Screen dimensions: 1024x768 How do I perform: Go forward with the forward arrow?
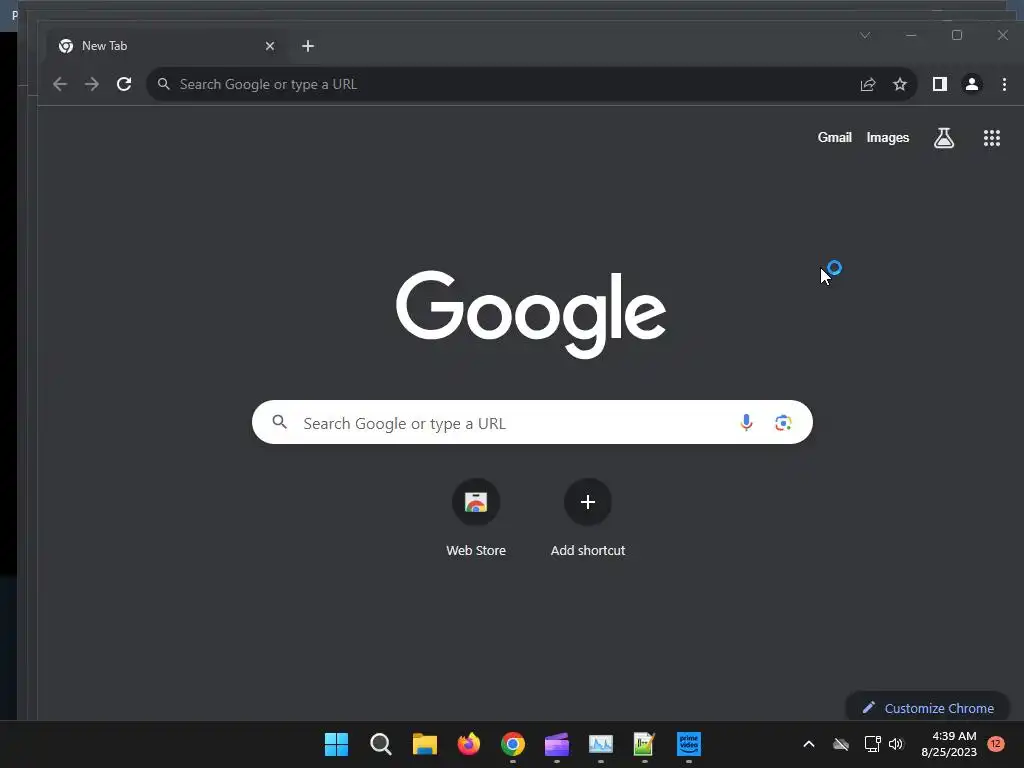pyautogui.click(x=92, y=84)
